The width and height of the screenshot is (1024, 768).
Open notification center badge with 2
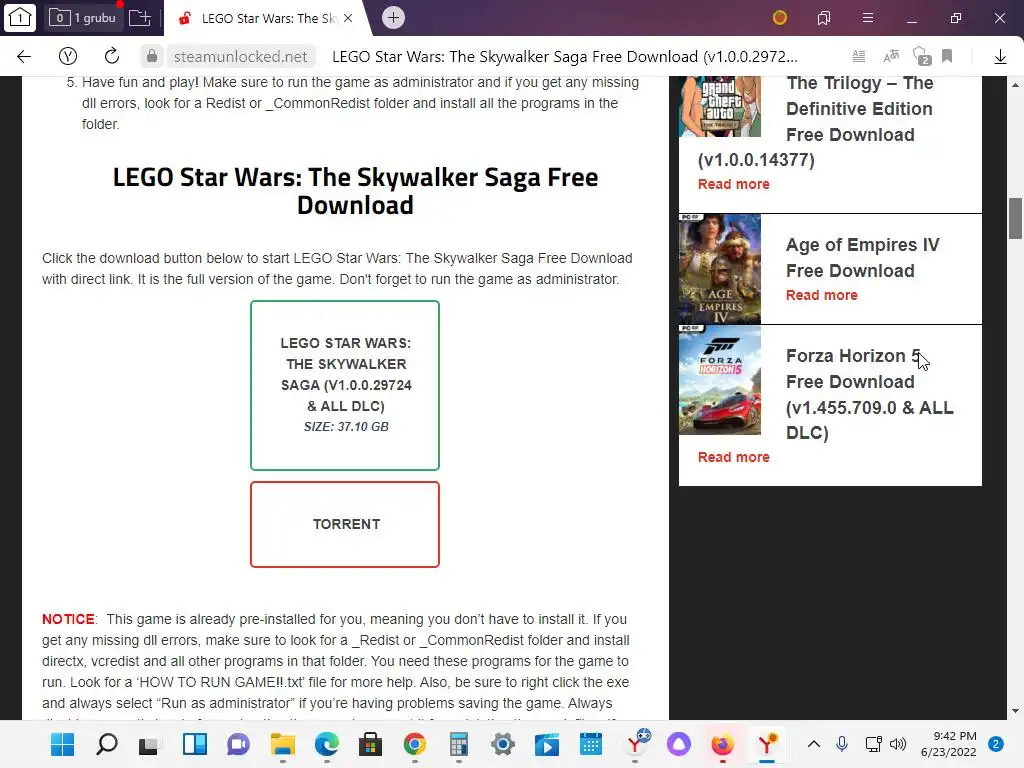[x=996, y=744]
